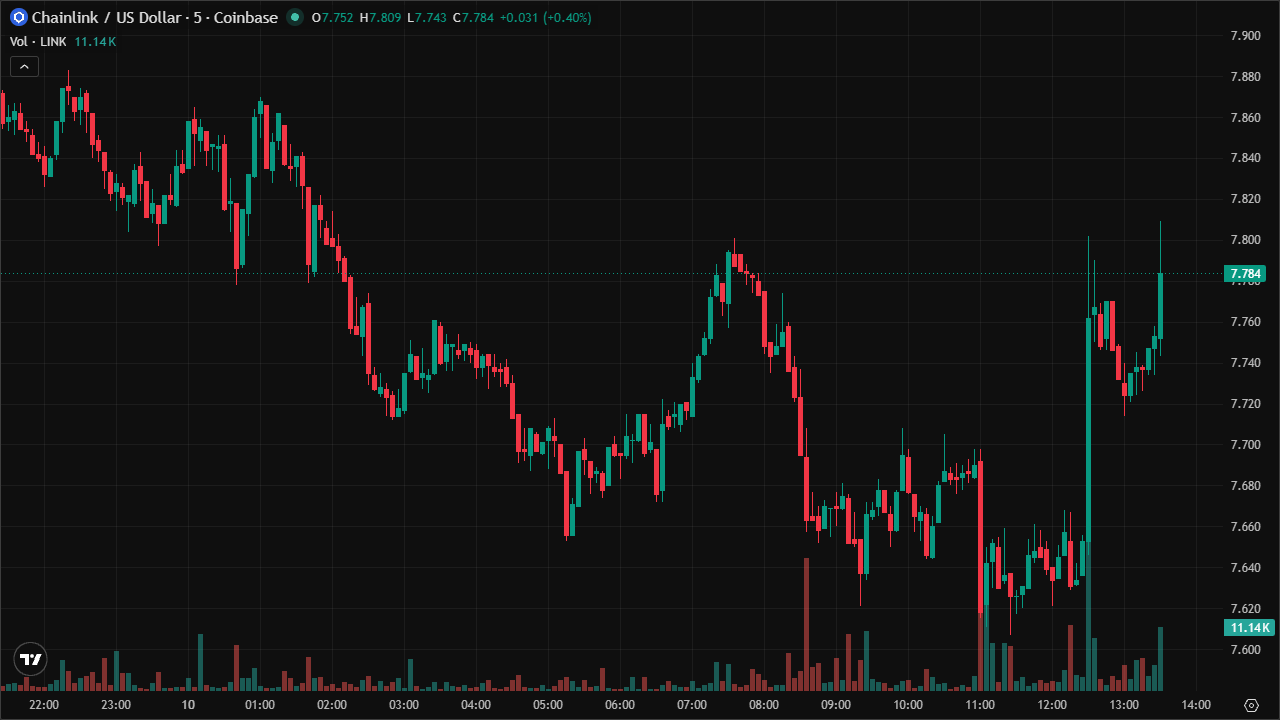Click the Chainlink / US Dollar symbol title
The height and width of the screenshot is (720, 1280).
[155, 18]
